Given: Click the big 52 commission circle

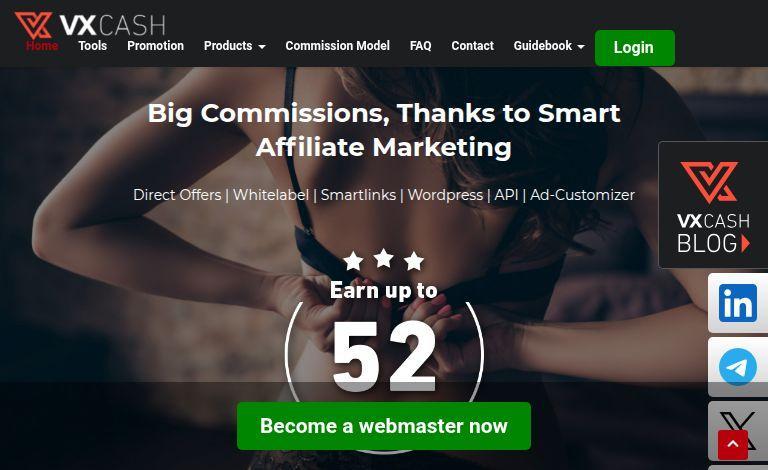Looking at the screenshot, I should pyautogui.click(x=384, y=354).
